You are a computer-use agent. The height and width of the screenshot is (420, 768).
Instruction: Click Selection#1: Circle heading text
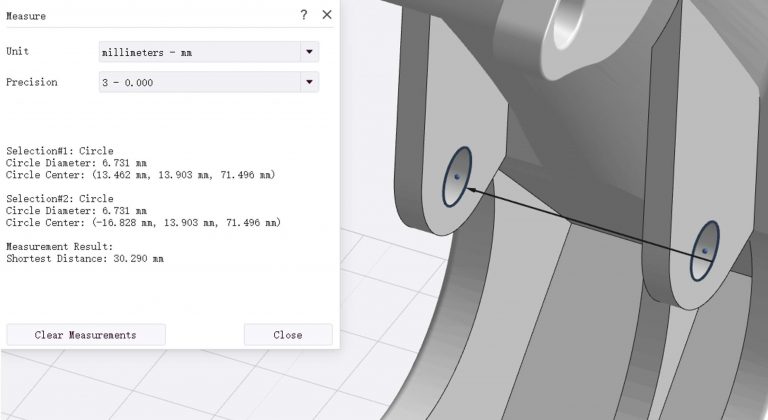(60, 150)
